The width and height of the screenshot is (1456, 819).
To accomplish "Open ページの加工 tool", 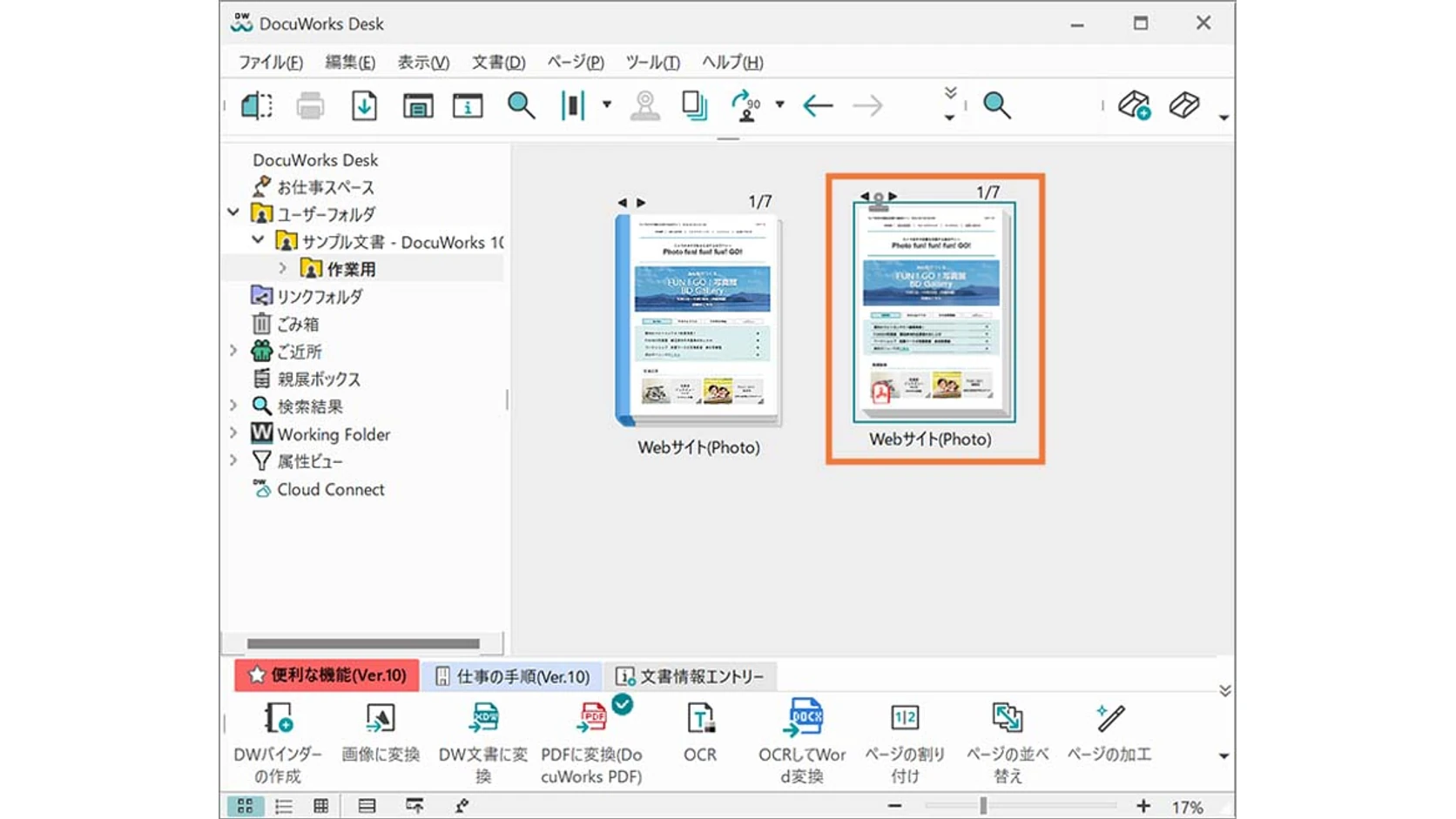I will pos(1109,733).
